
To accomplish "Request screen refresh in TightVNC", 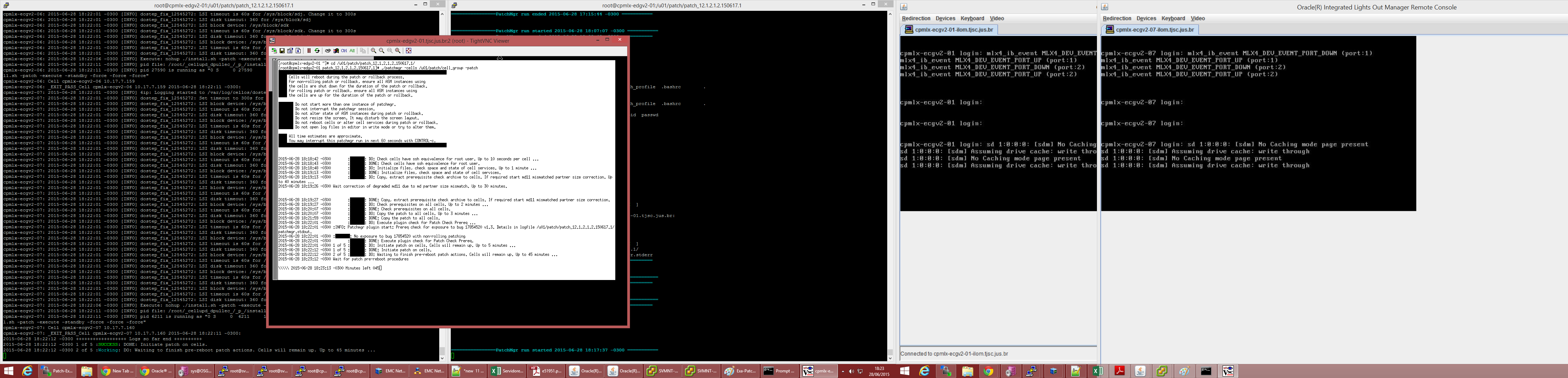I will (317, 50).
